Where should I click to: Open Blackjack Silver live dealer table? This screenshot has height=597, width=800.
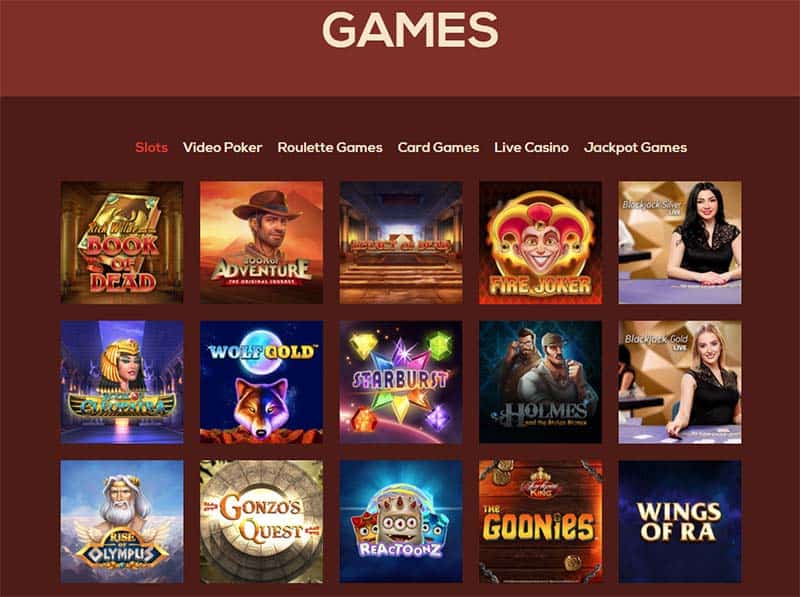pyautogui.click(x=680, y=242)
